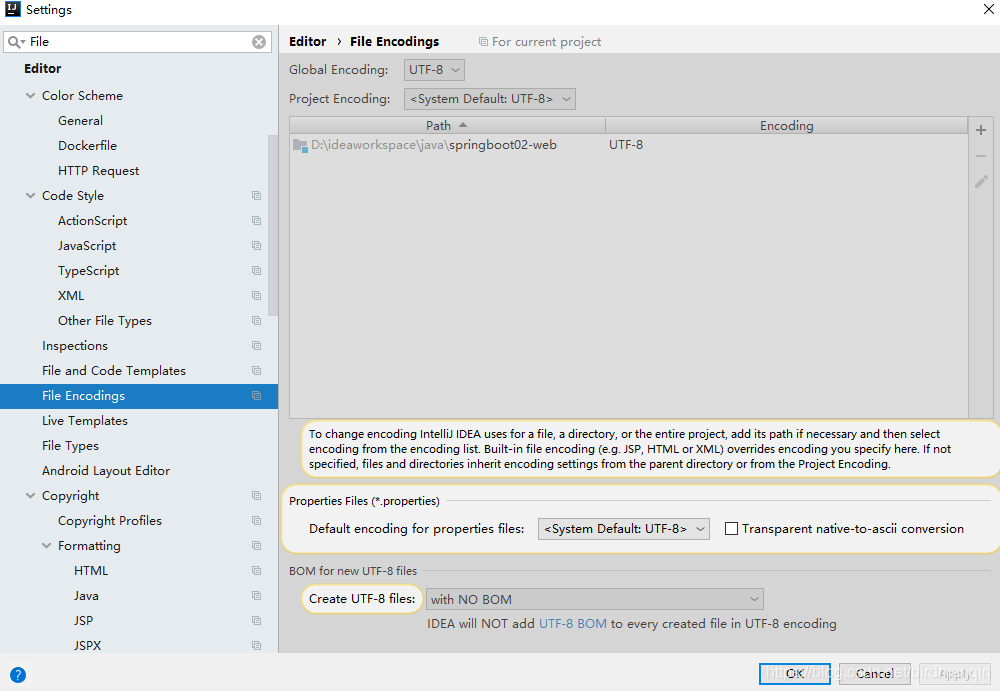The width and height of the screenshot is (1000, 691).
Task: Click project-level icon beside TypeScript
Action: click(256, 271)
